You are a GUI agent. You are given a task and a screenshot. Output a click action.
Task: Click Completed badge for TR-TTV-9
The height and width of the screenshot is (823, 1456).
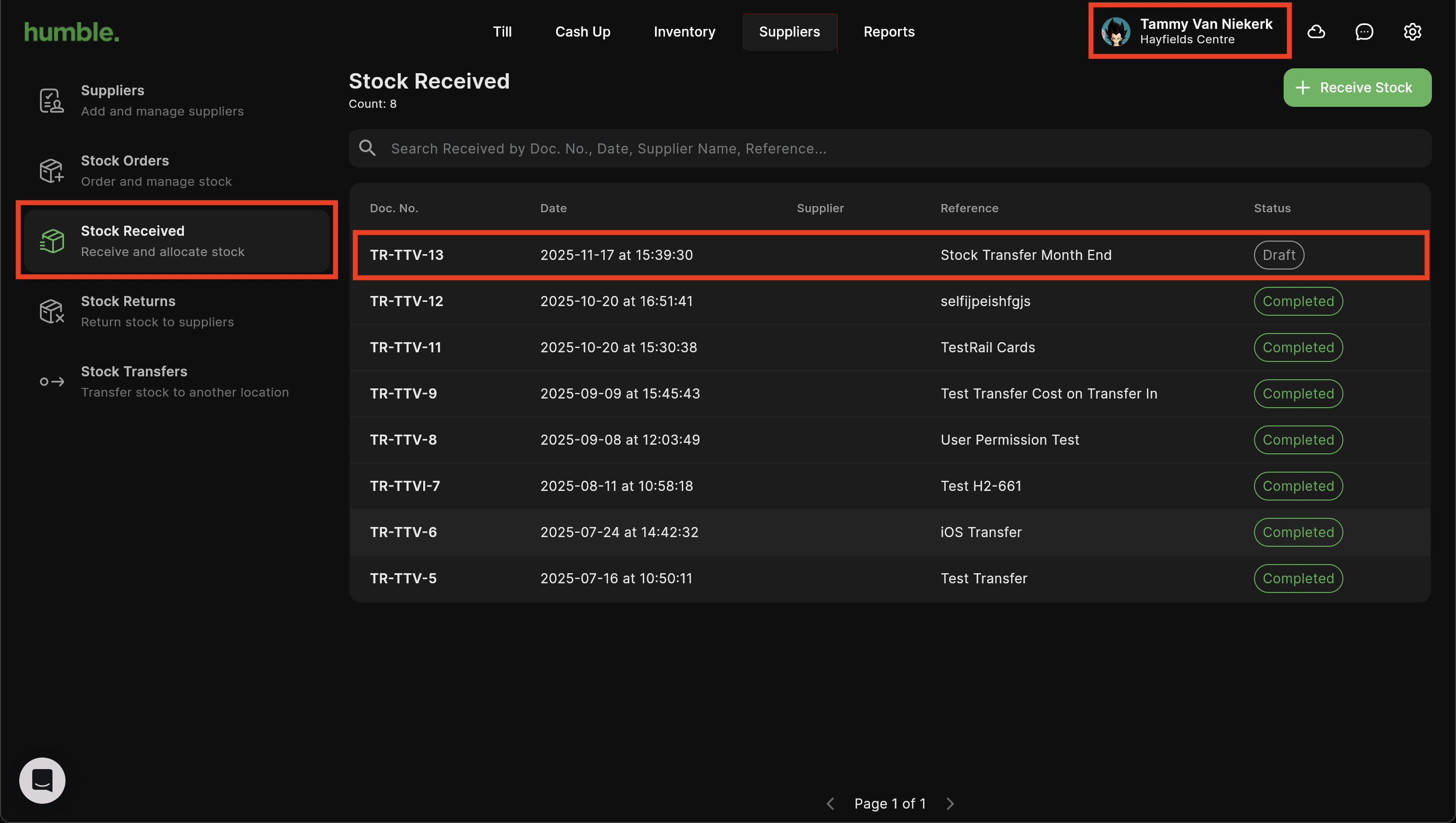tap(1298, 393)
